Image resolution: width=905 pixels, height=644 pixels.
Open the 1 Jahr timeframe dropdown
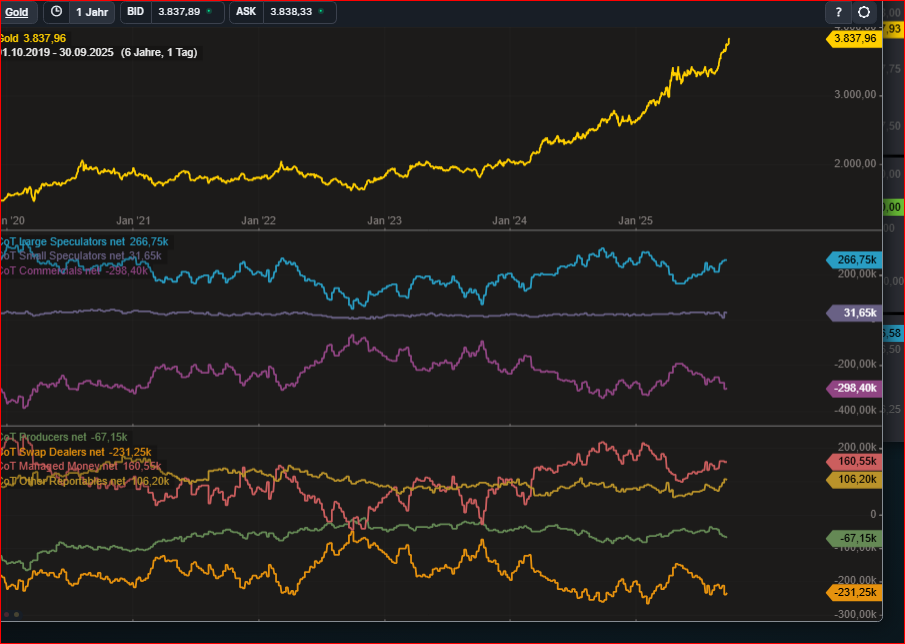coord(92,12)
